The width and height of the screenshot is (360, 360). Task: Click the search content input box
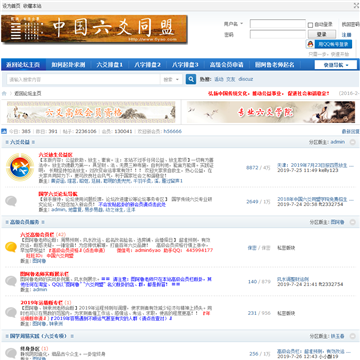83,80
